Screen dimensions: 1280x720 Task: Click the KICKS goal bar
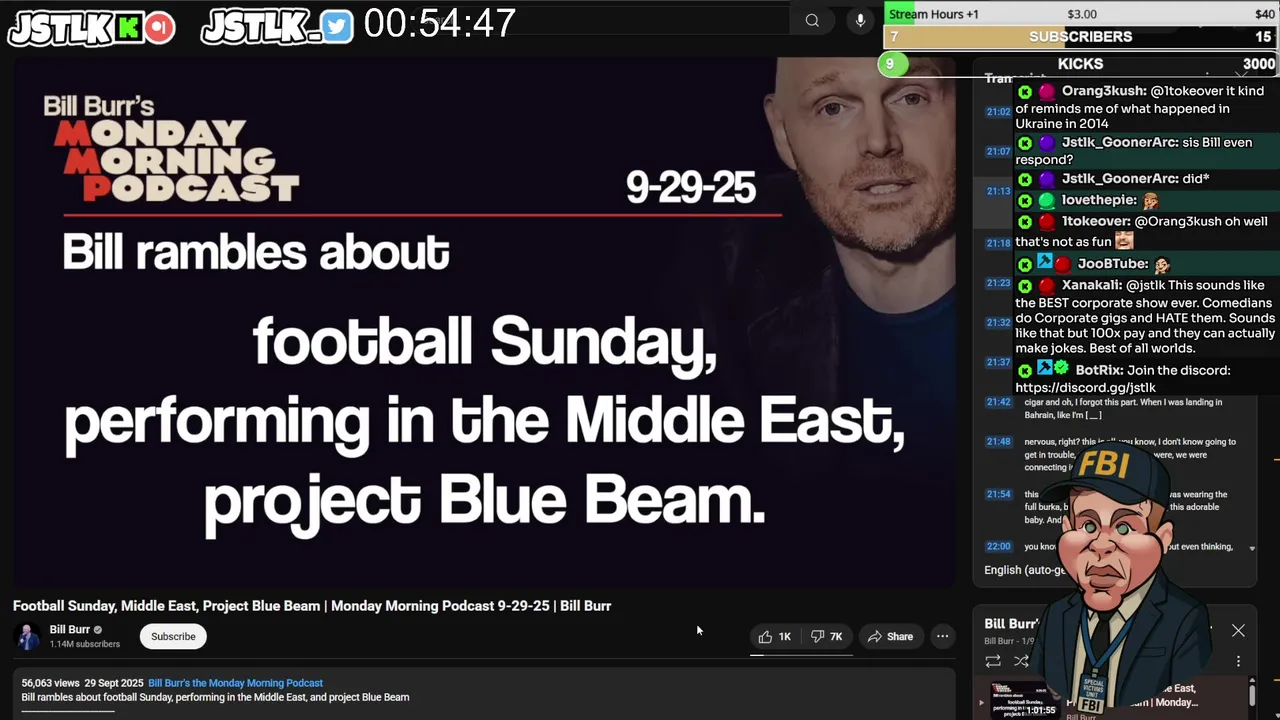pos(1080,64)
